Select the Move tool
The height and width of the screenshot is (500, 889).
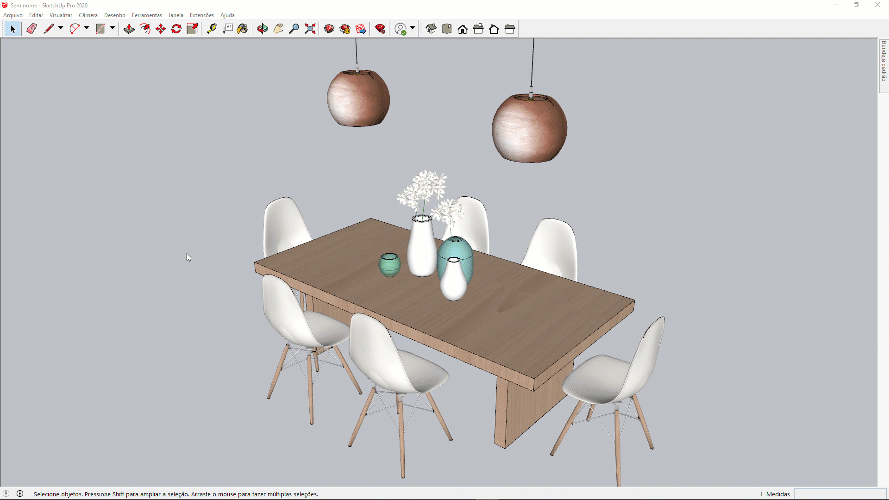pyautogui.click(x=161, y=29)
